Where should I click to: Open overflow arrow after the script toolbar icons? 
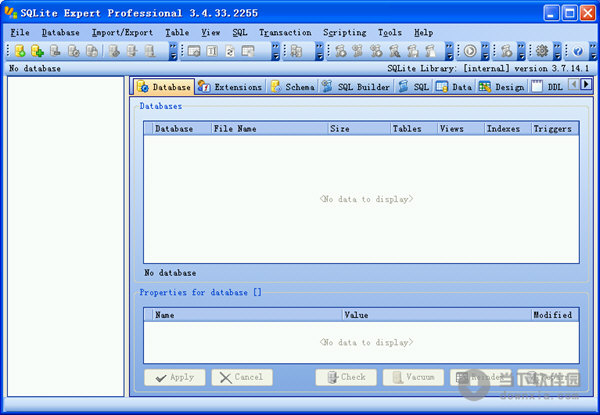point(449,52)
